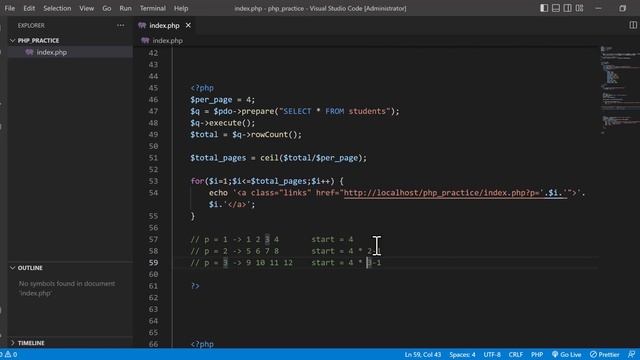Change end of line sequence CRLF

[516, 354]
